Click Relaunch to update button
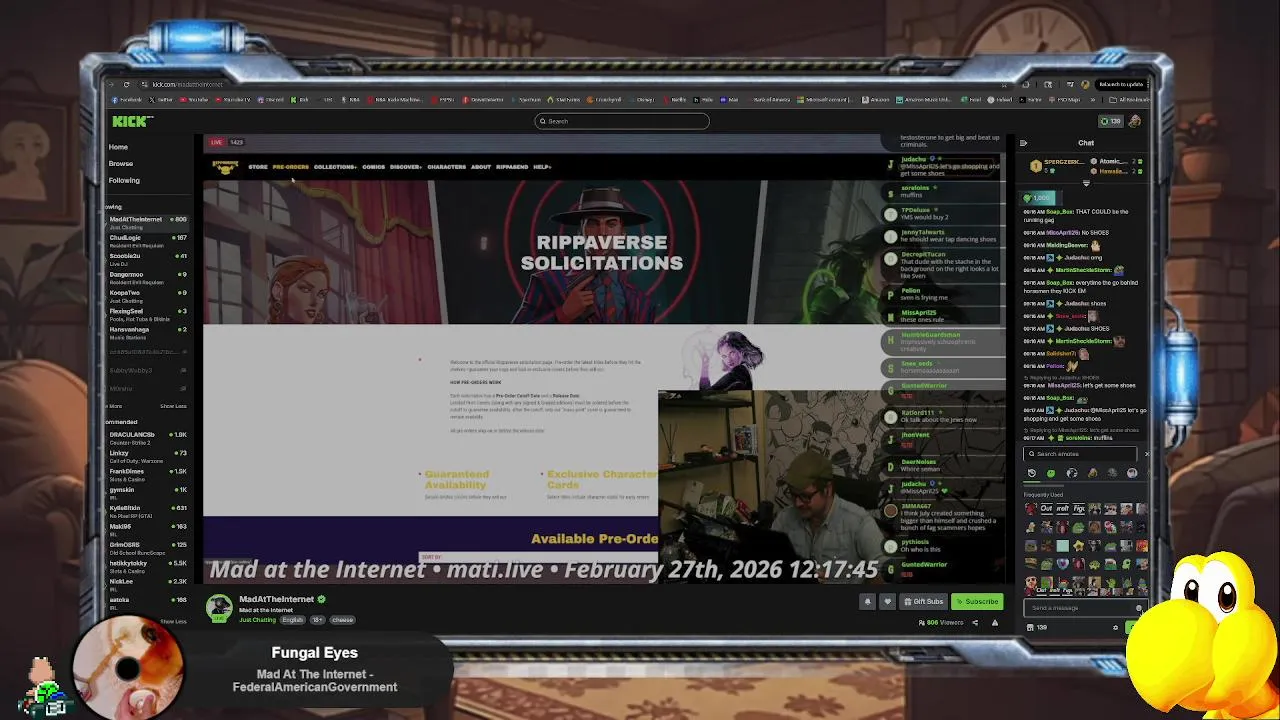Image resolution: width=1280 pixels, height=720 pixels. [x=1121, y=84]
